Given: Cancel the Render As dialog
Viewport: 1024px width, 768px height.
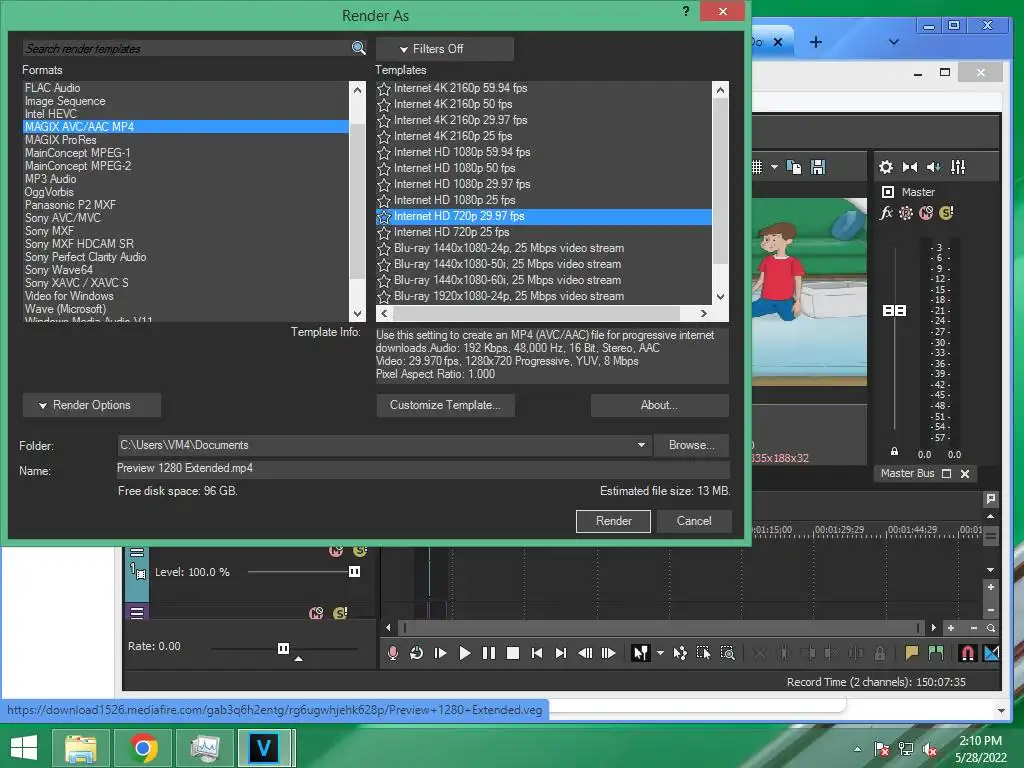Looking at the screenshot, I should click(x=694, y=521).
